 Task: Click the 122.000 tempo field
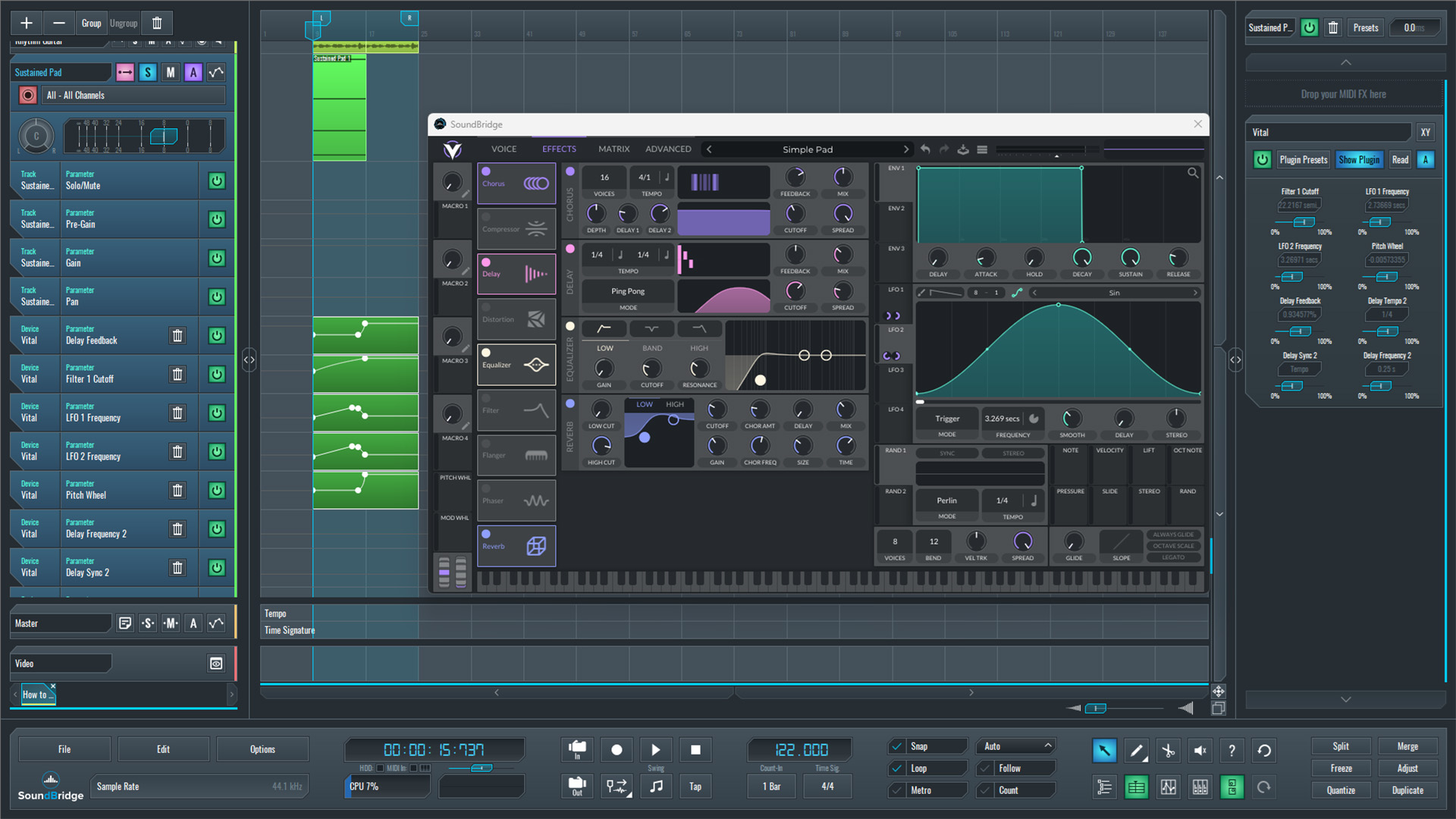pyautogui.click(x=801, y=750)
